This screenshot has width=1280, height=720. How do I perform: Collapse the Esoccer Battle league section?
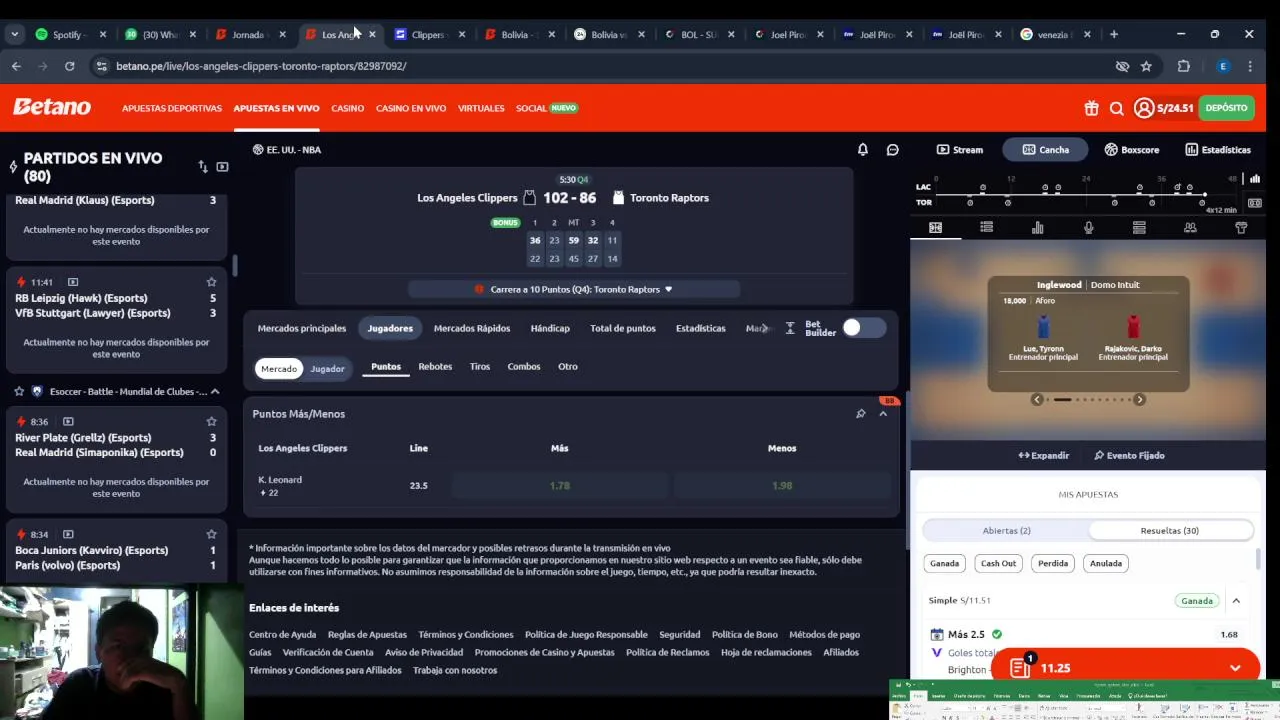pyautogui.click(x=214, y=392)
